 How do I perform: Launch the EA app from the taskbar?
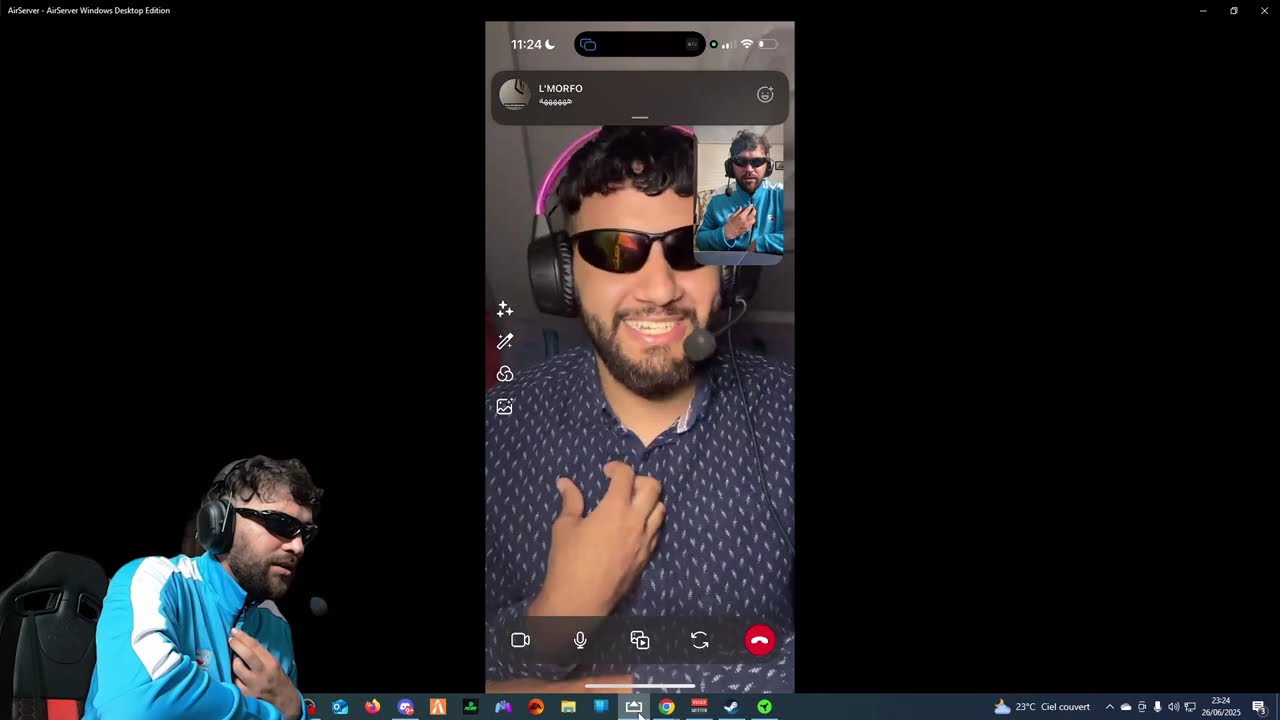point(536,707)
